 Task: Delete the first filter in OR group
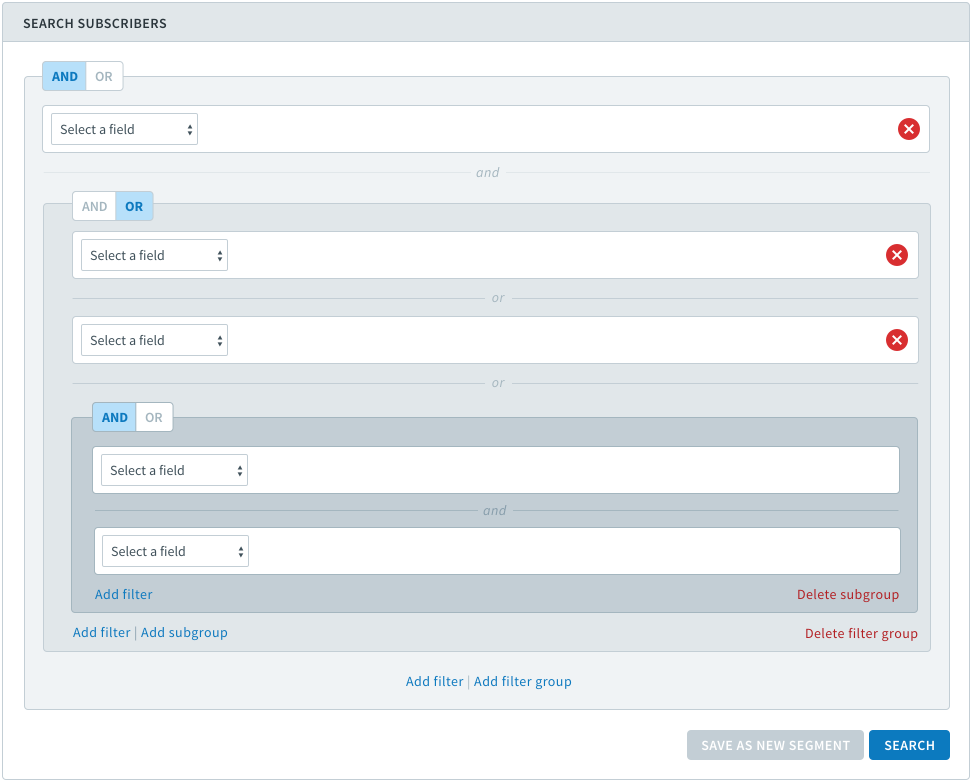tap(897, 255)
